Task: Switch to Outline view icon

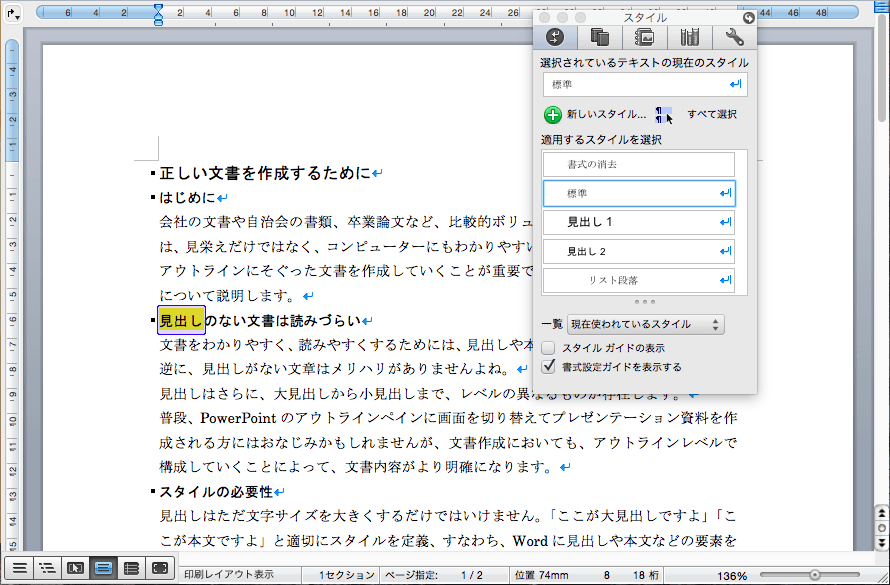Action: point(47,568)
